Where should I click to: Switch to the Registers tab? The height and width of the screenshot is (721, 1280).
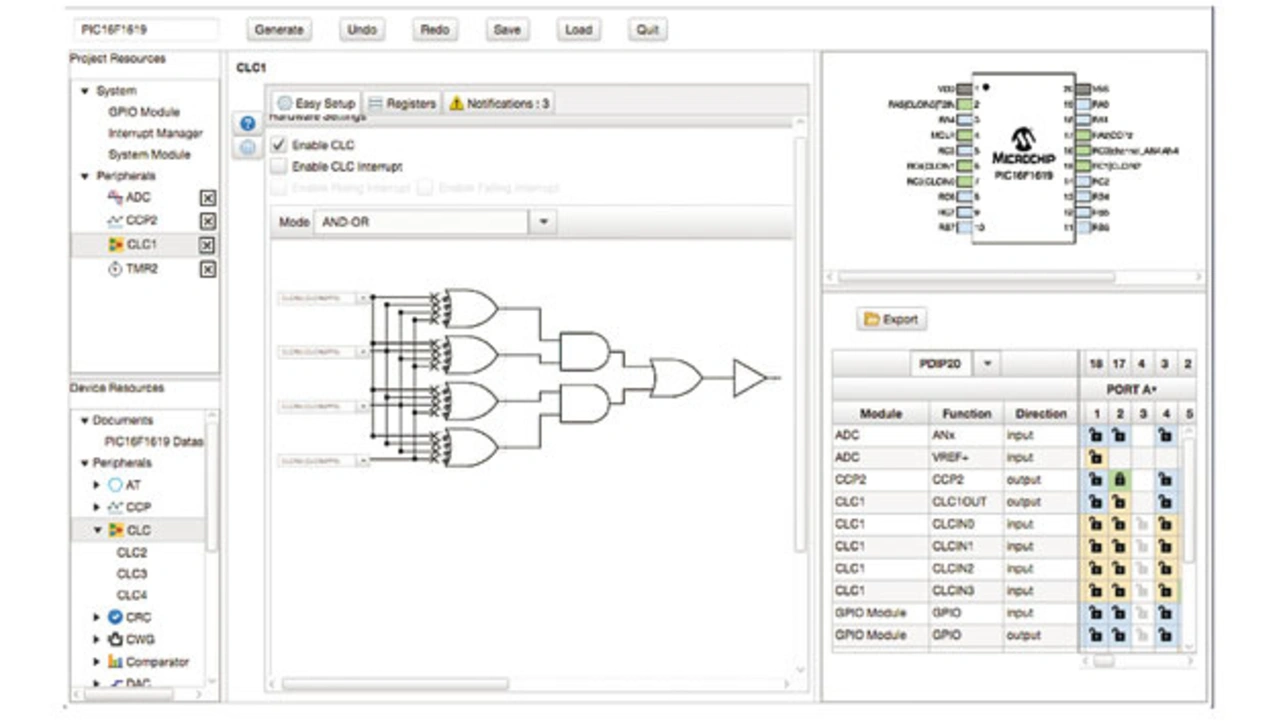coord(400,103)
